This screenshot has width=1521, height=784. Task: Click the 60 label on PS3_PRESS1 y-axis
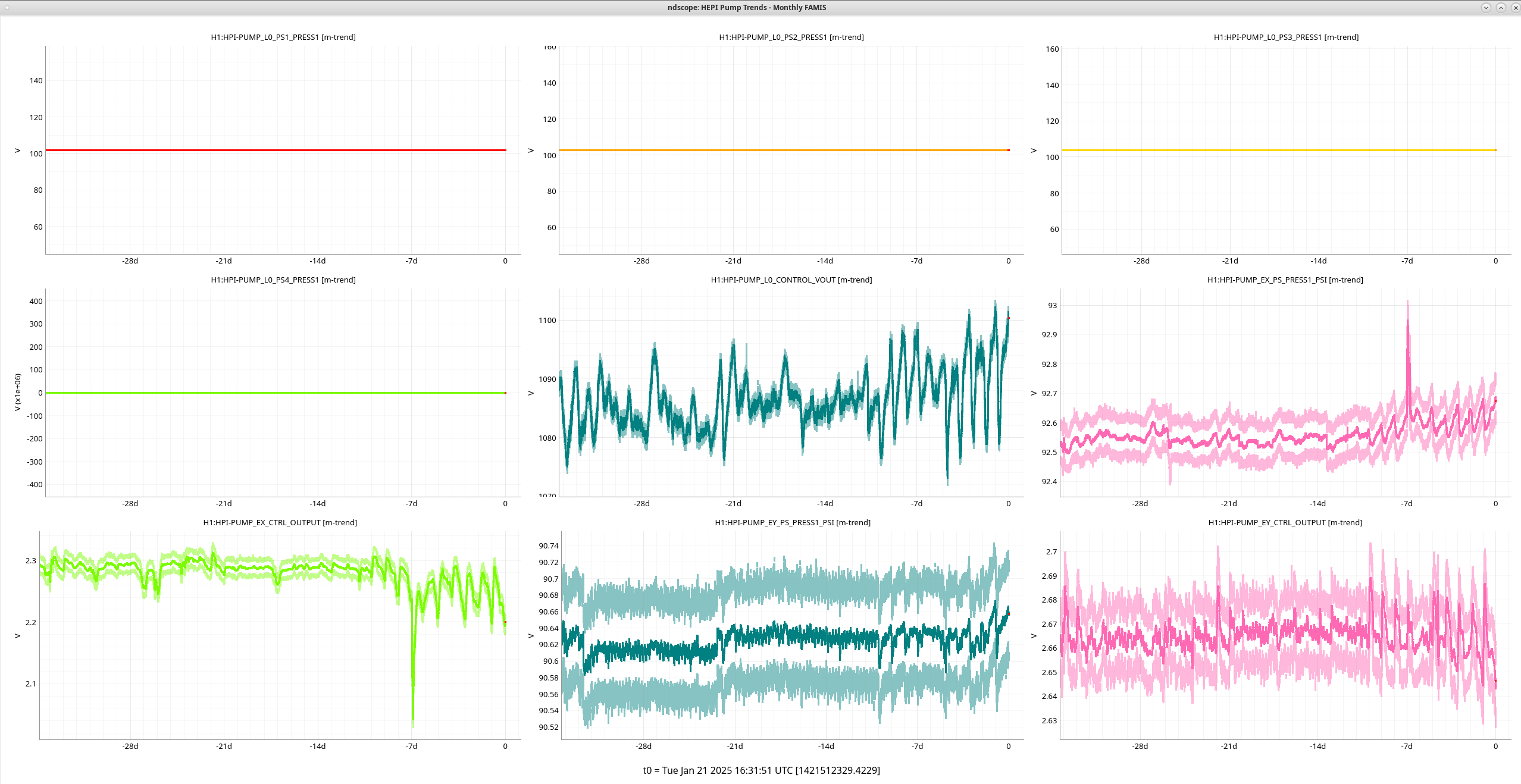pos(1054,229)
